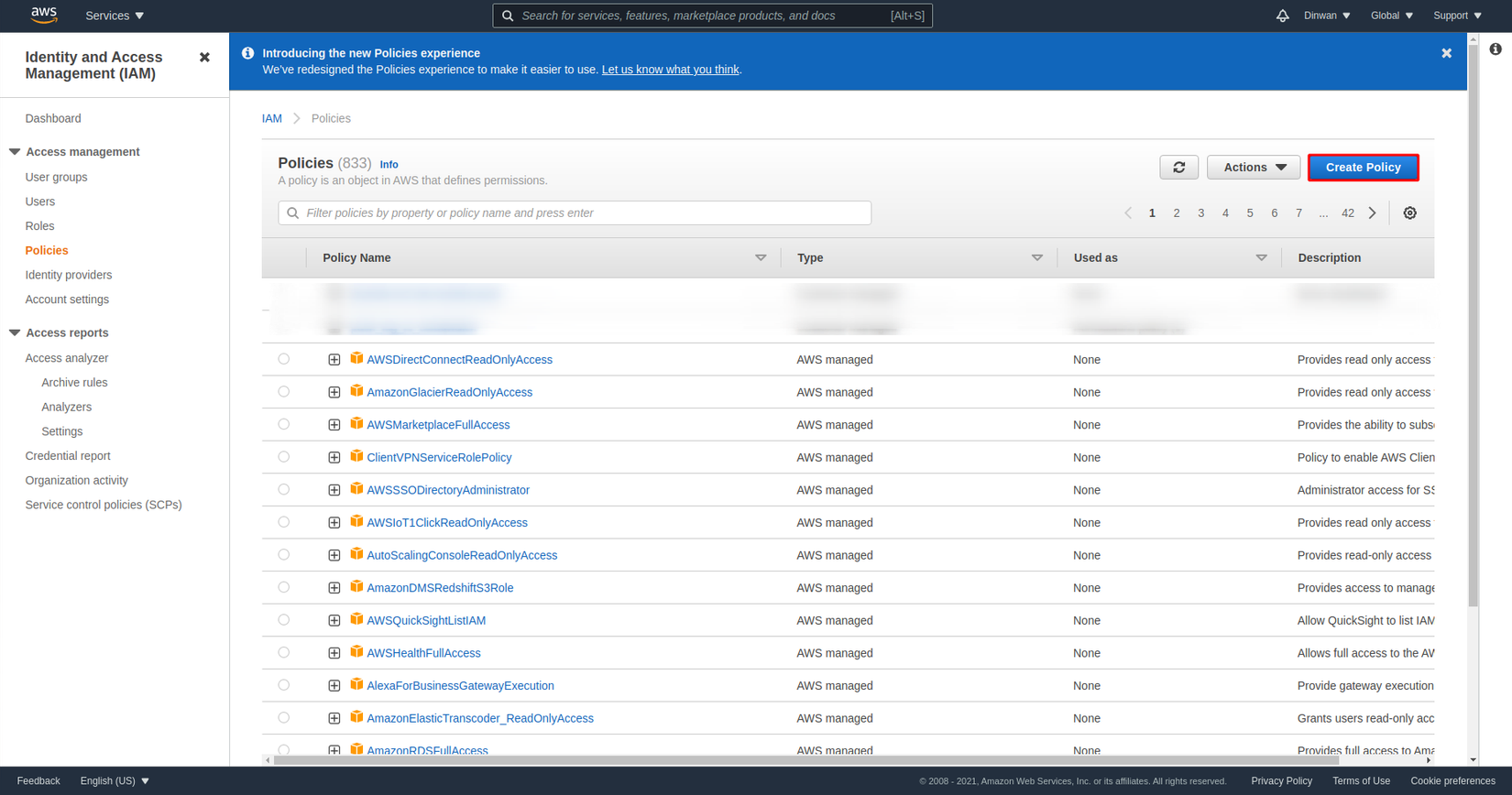This screenshot has width=1512, height=795.
Task: Click the policy icon beside AWSQuickSightListIAM
Action: 356,619
